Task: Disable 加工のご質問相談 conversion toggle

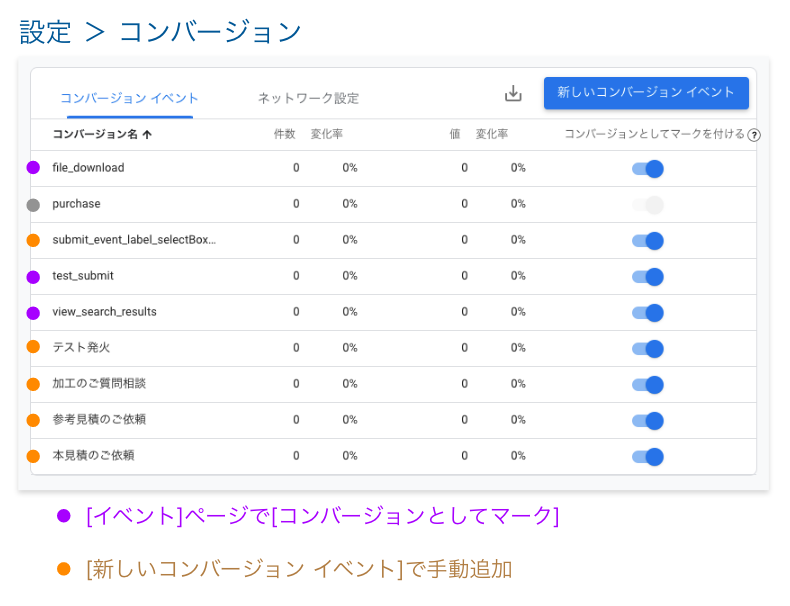Action: click(x=648, y=385)
